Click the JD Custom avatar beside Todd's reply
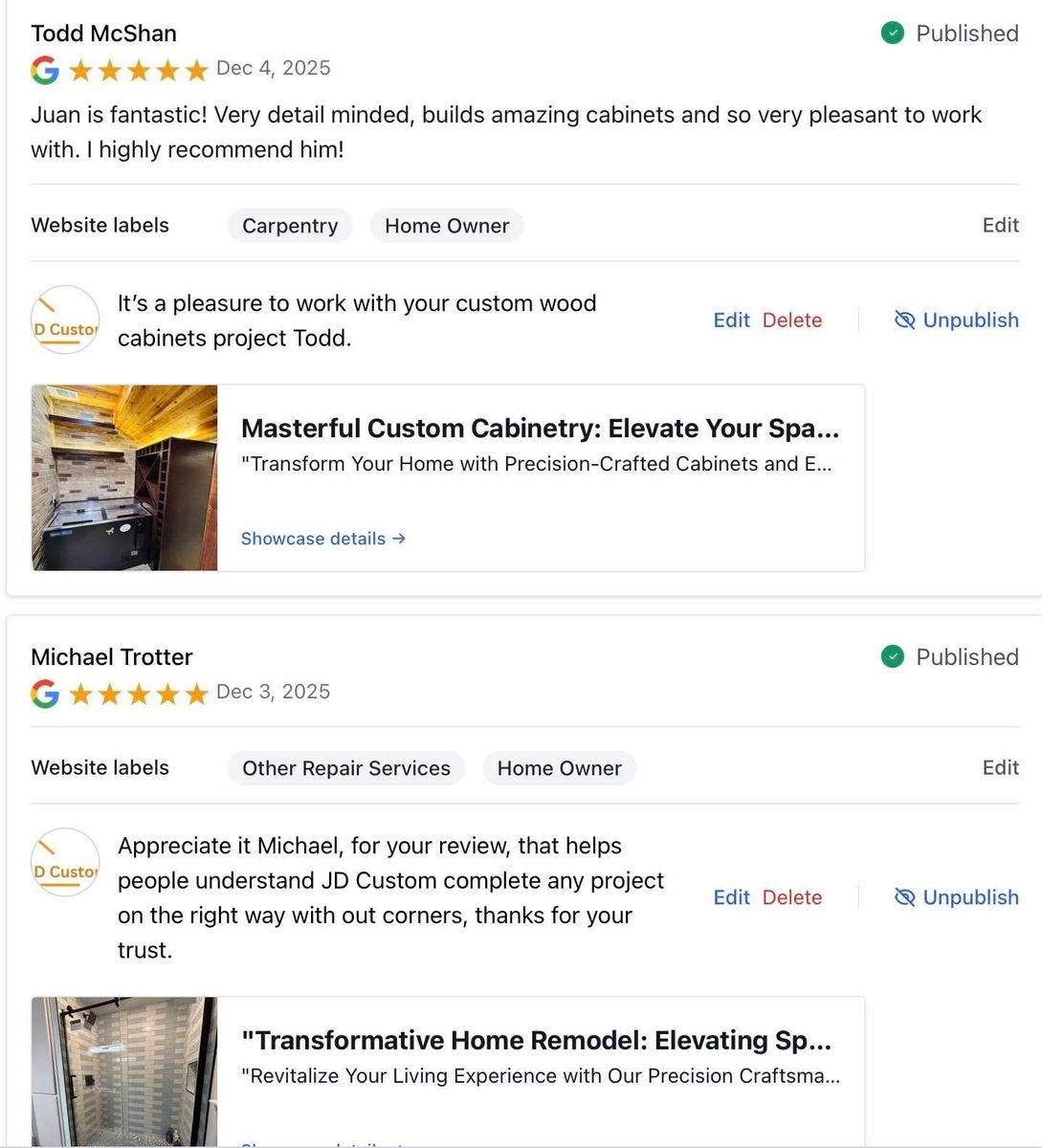Viewport: 1042px width, 1148px height. [65, 320]
